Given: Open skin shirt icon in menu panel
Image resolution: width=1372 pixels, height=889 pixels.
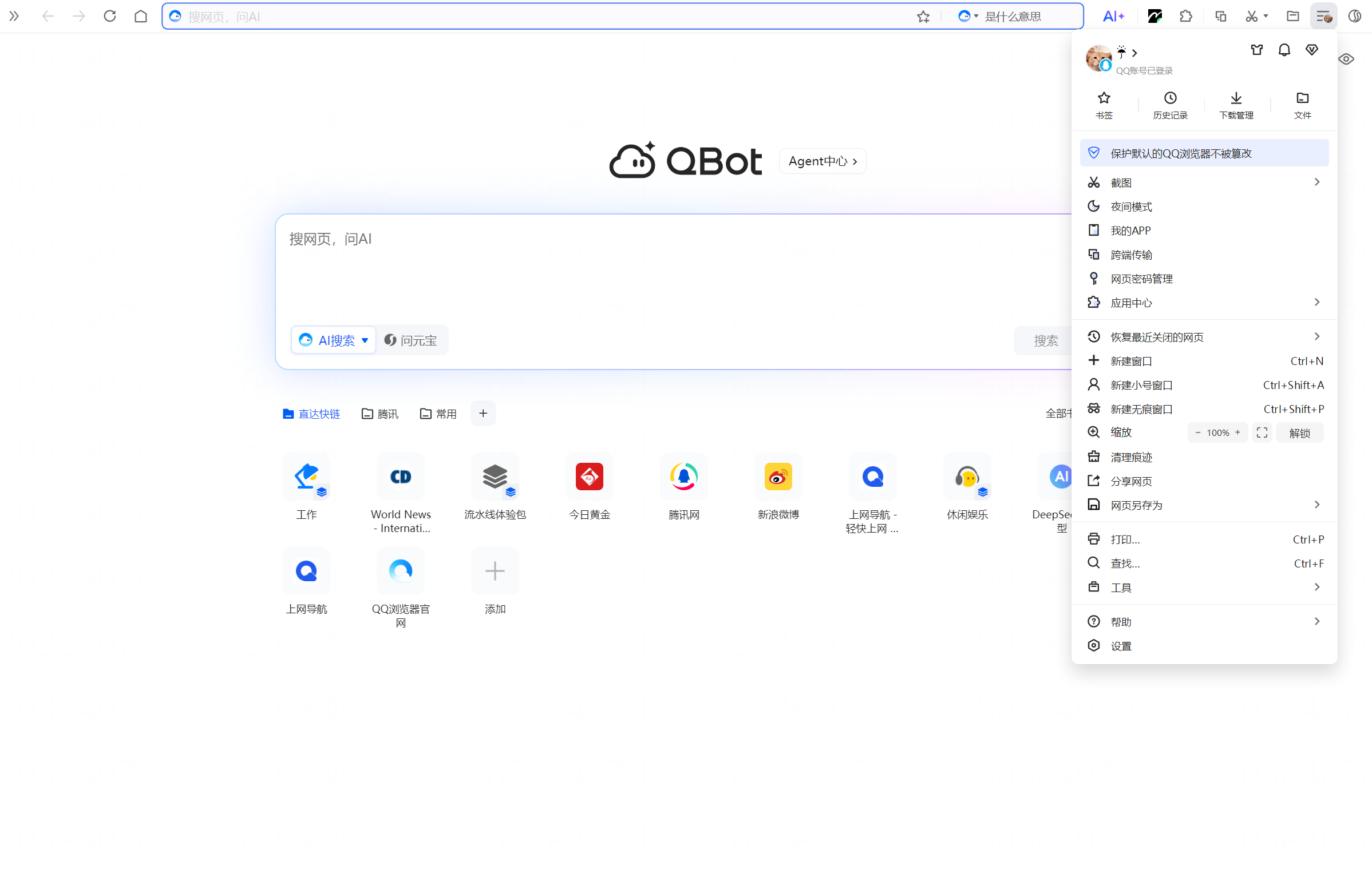Looking at the screenshot, I should point(1257,50).
